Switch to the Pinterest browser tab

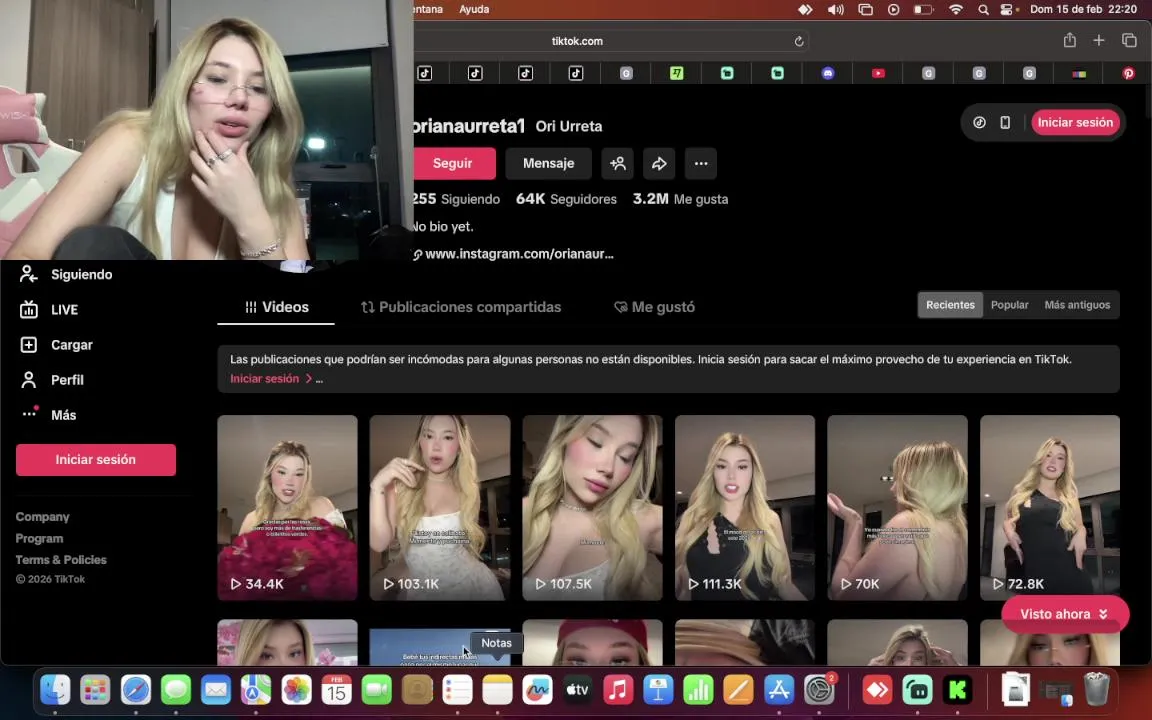[x=1128, y=73]
